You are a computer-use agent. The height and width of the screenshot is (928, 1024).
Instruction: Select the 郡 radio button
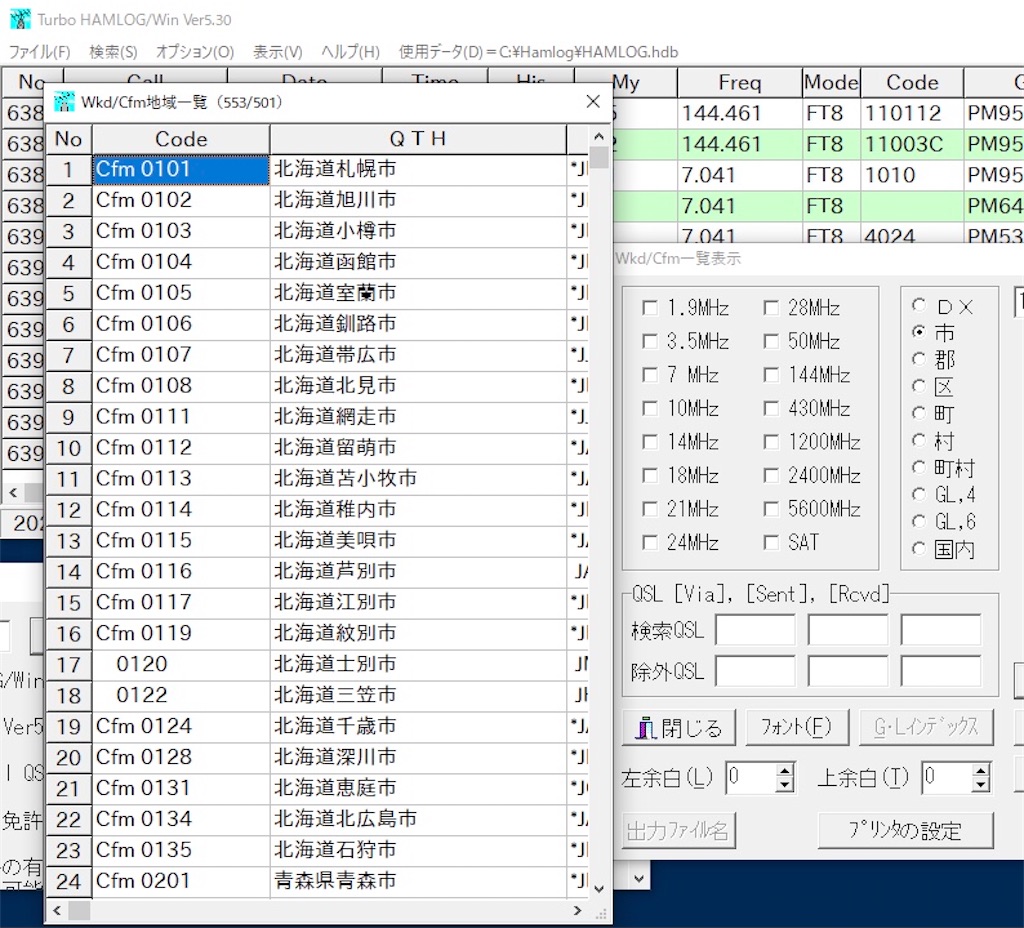pyautogui.click(x=919, y=359)
